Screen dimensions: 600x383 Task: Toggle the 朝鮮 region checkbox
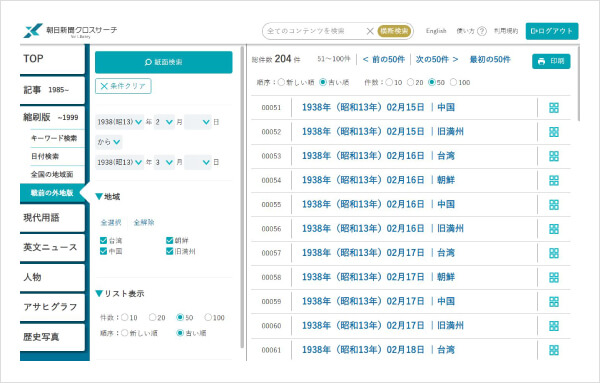pyautogui.click(x=170, y=240)
